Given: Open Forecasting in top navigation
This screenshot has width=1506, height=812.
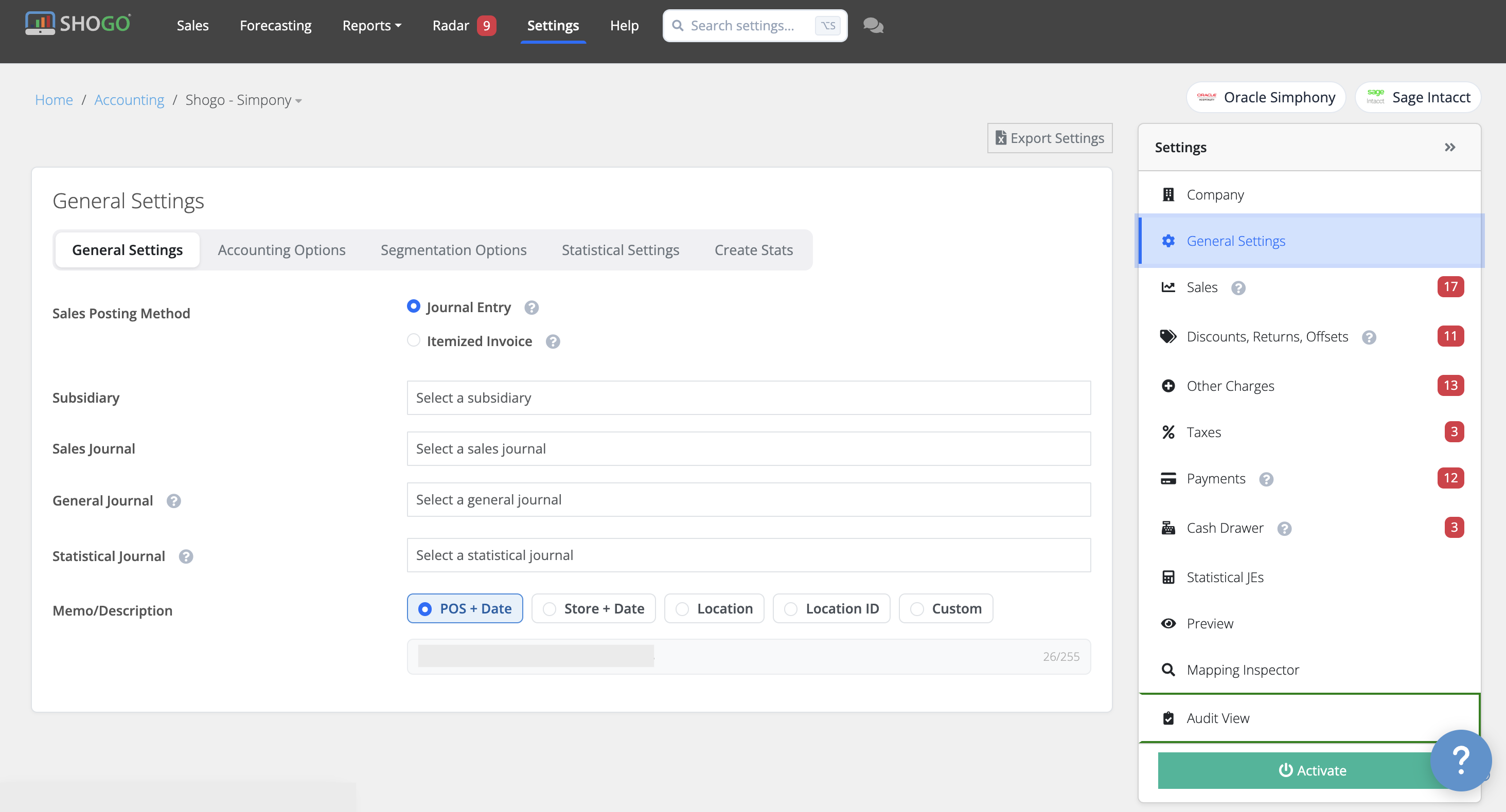Looking at the screenshot, I should (x=275, y=25).
